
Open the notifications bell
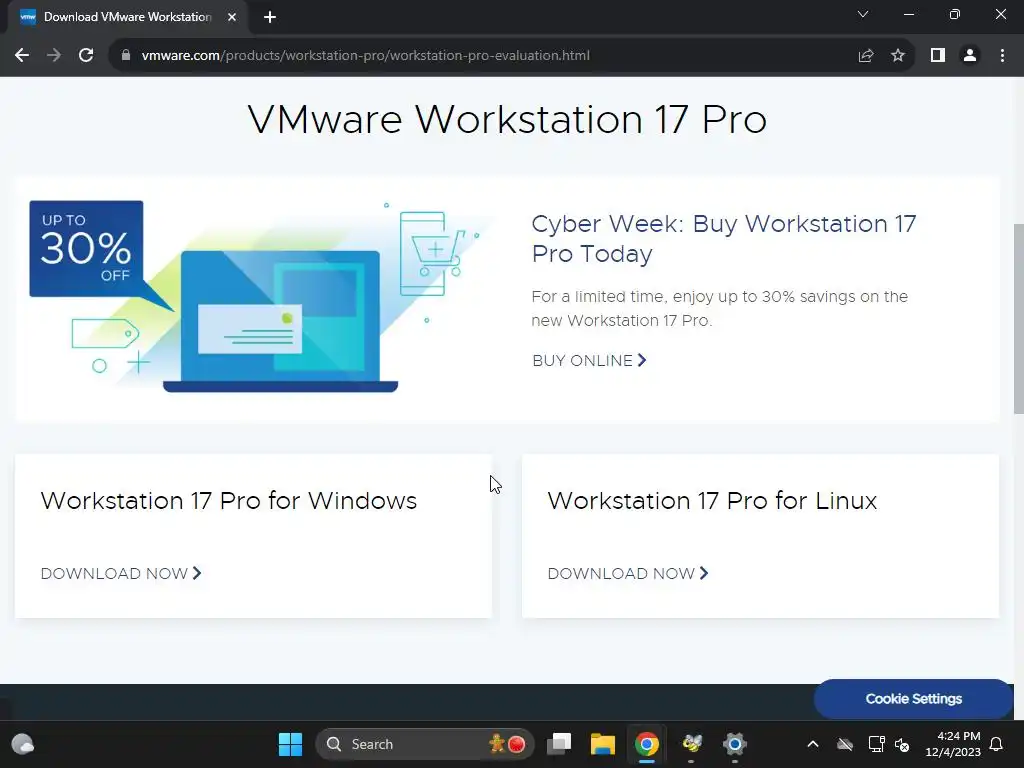pos(997,744)
